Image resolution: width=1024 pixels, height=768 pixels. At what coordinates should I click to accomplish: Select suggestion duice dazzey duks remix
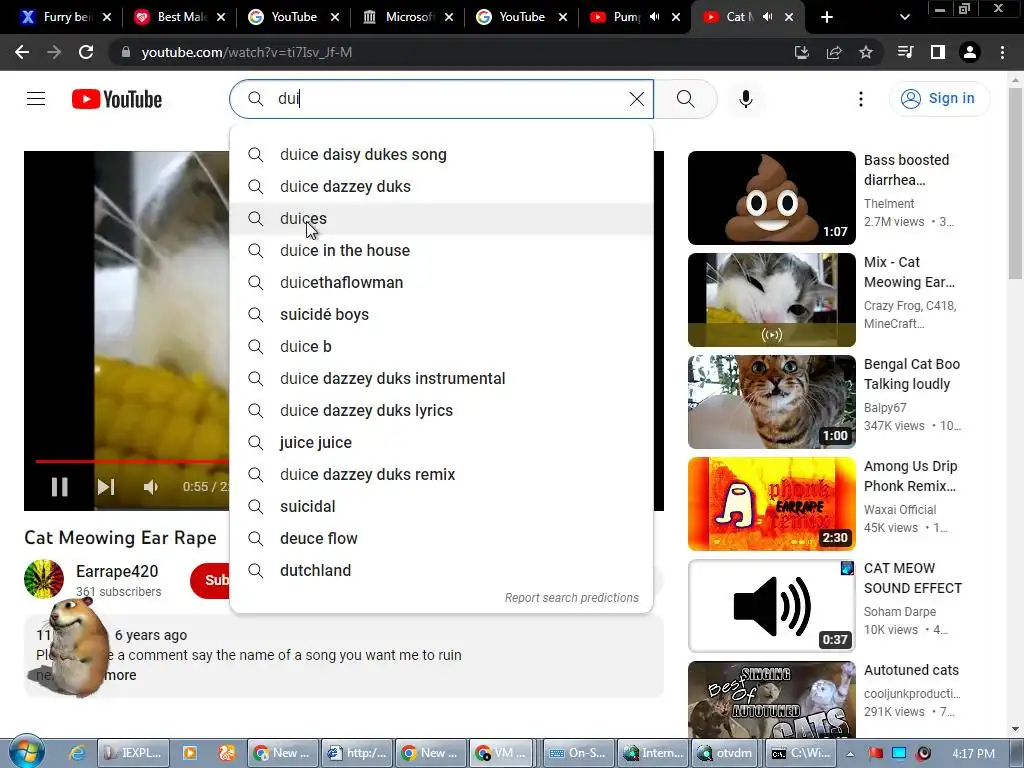click(x=441, y=474)
